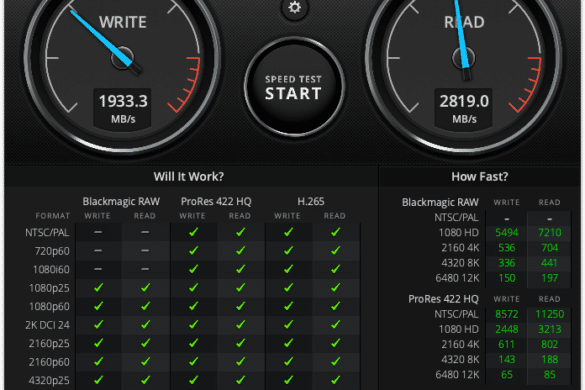Select Blackmagic RAW 6480 12K write value 150

pos(507,278)
